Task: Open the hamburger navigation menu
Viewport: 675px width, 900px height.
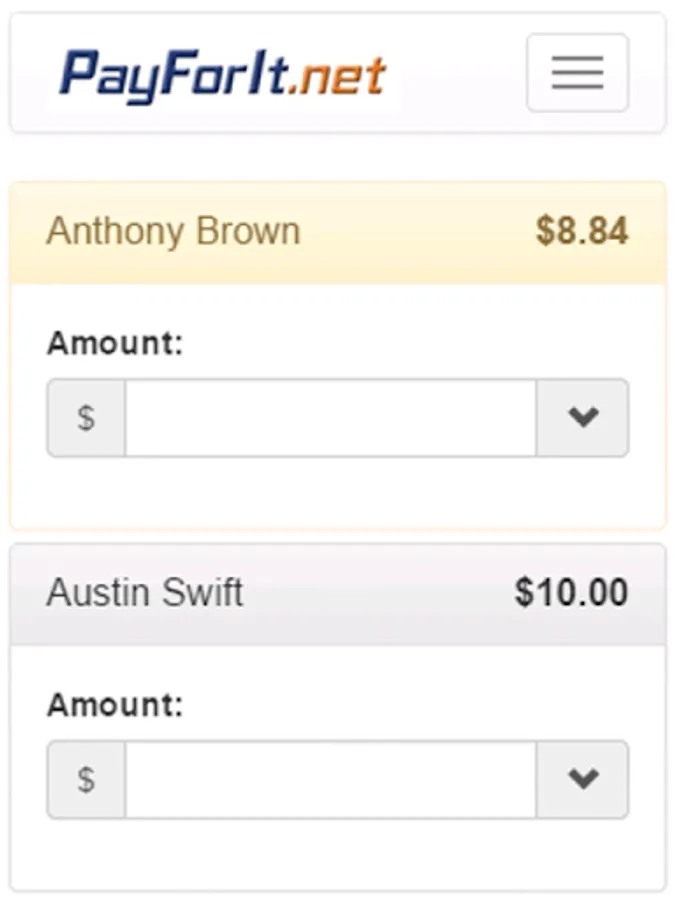Action: pos(577,72)
